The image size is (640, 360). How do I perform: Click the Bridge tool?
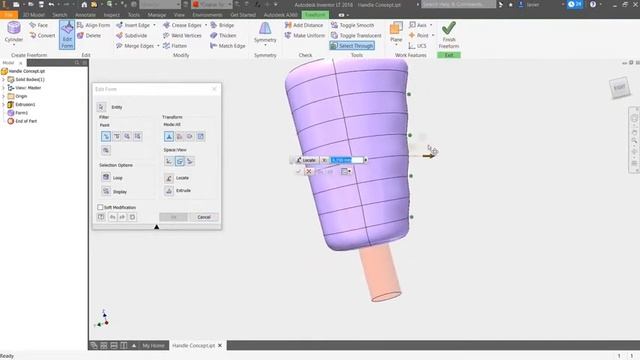point(222,25)
